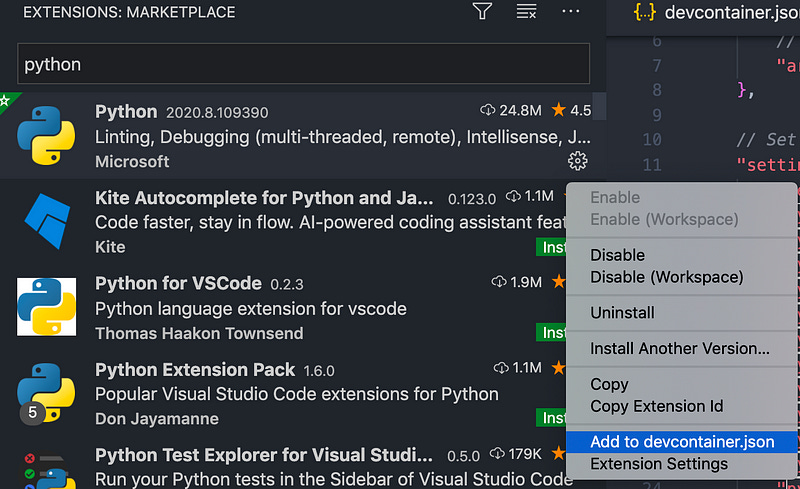This screenshot has width=800, height=489.
Task: Select Disable from the context menu
Action: tap(617, 255)
